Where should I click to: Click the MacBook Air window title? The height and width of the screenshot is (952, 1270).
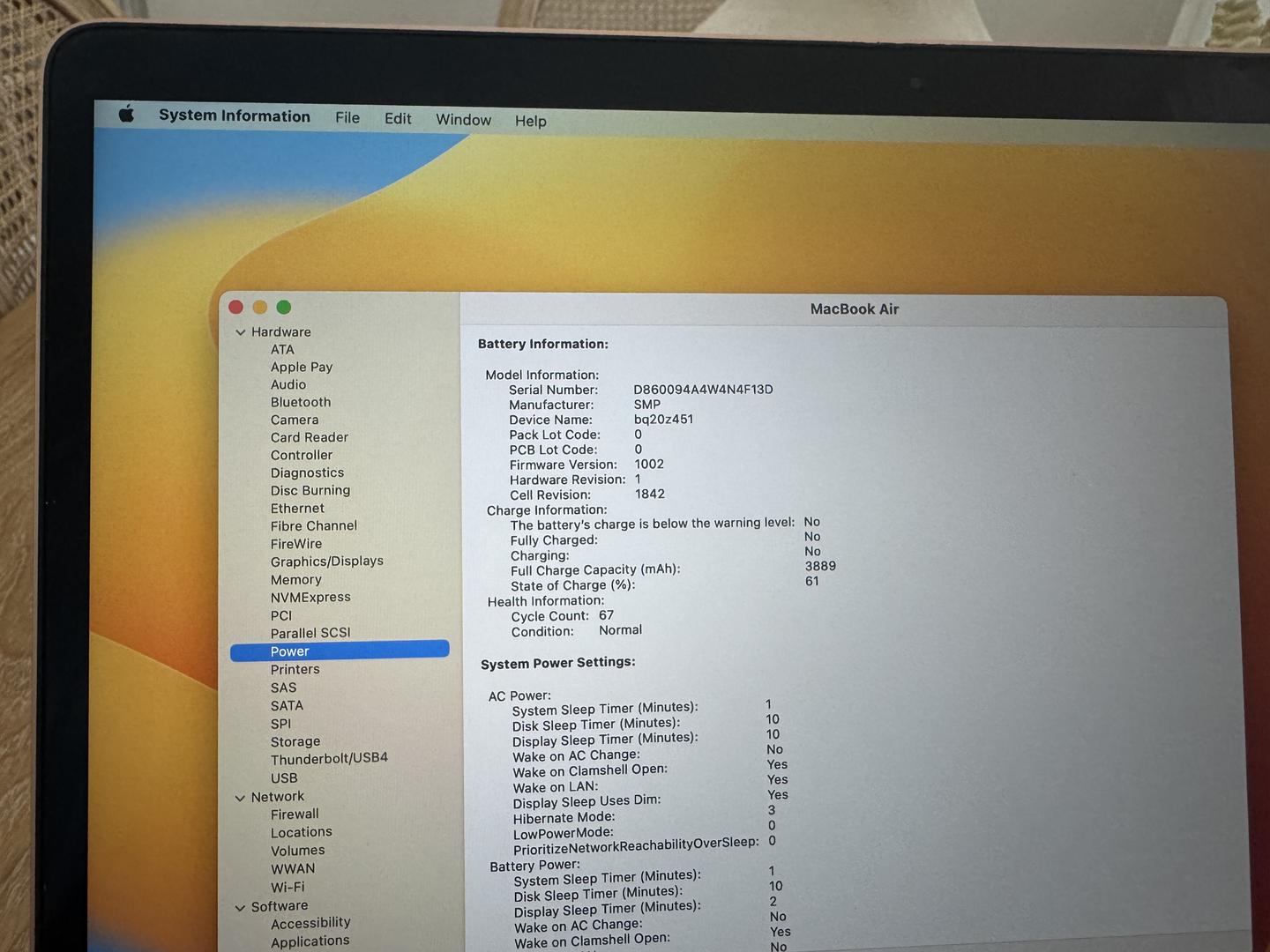(x=855, y=309)
